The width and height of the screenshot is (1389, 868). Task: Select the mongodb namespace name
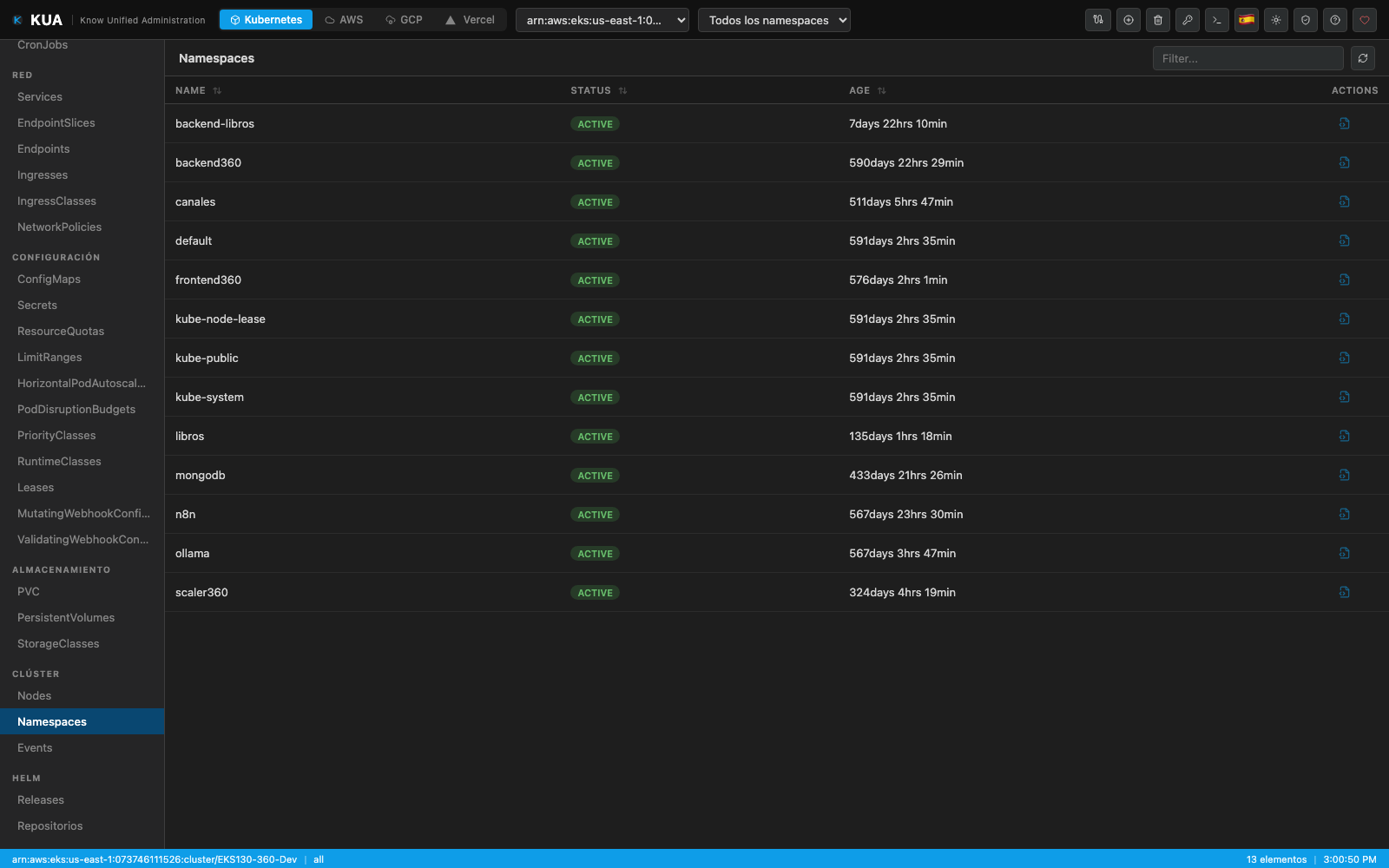201,475
